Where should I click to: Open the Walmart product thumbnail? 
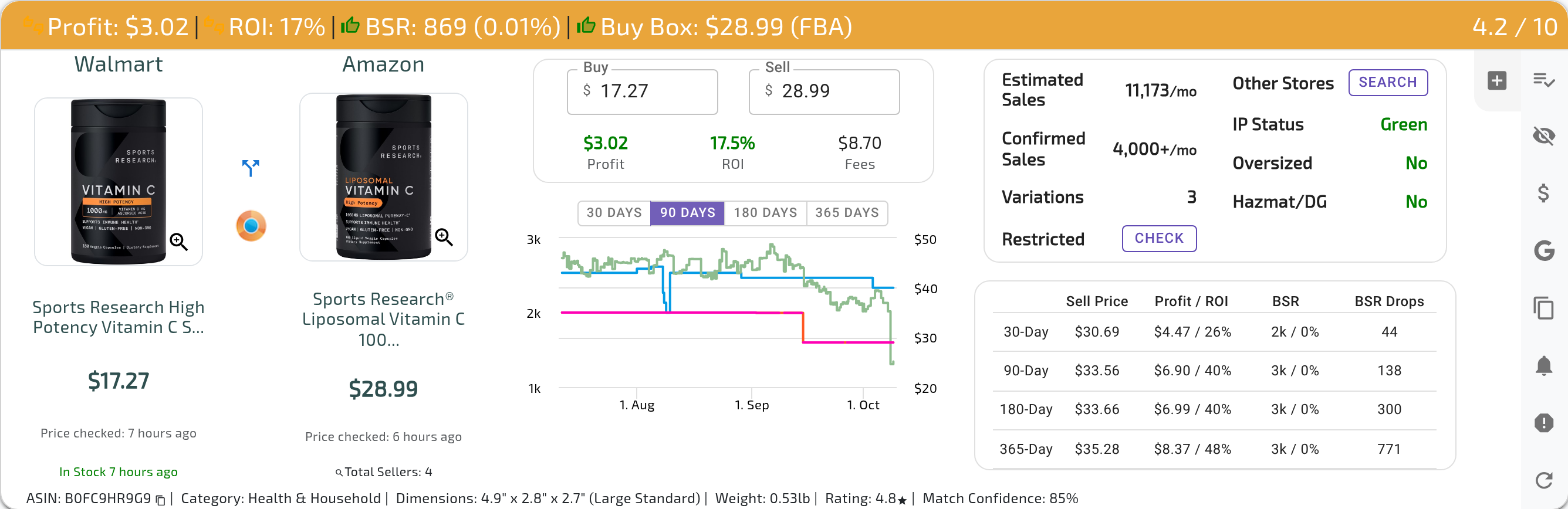pyautogui.click(x=119, y=181)
